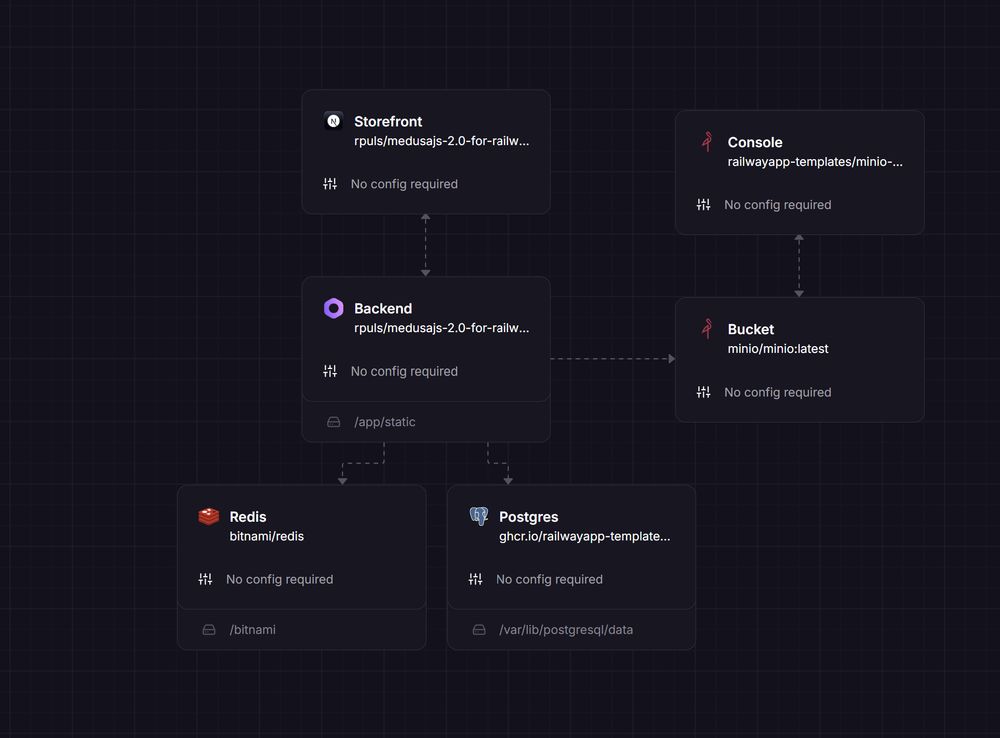Open the /app/static volume path

click(385, 422)
